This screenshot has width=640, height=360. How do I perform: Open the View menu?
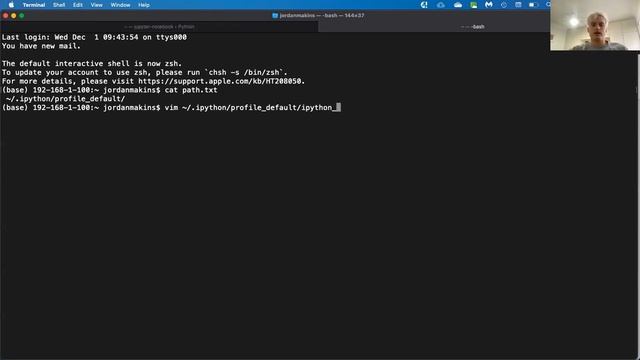96,5
